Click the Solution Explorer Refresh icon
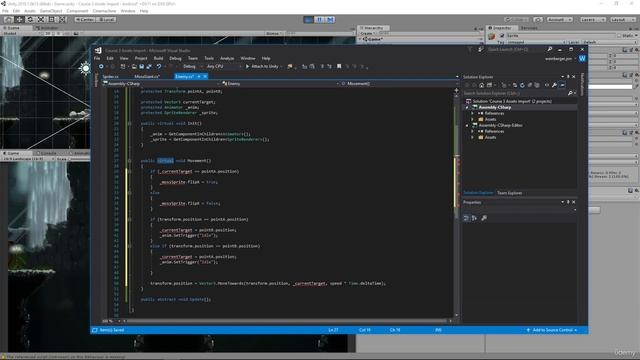Image resolution: width=640 pixels, height=360 pixels. pyautogui.click(x=522, y=85)
